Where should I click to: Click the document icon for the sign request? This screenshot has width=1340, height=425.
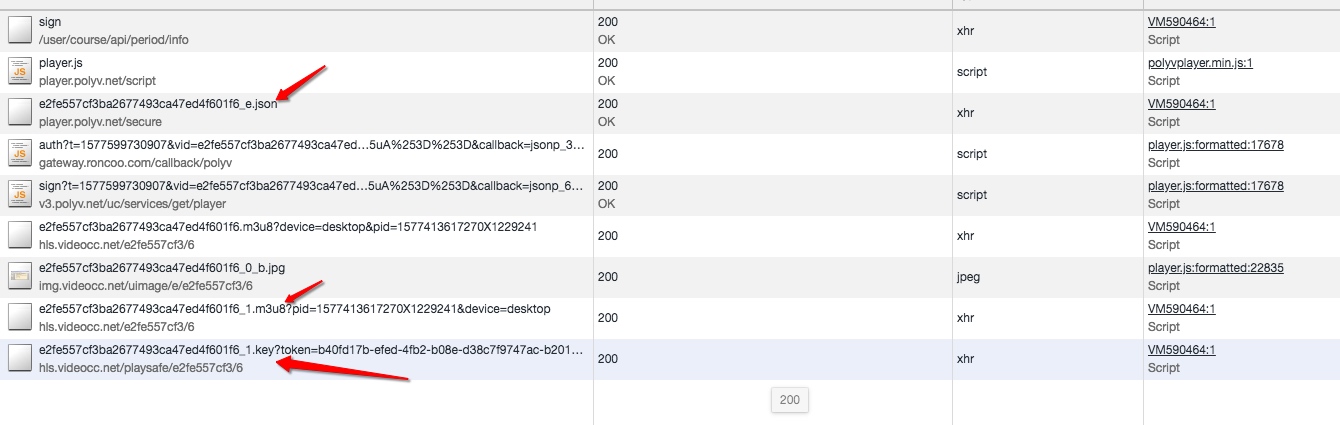coord(20,30)
